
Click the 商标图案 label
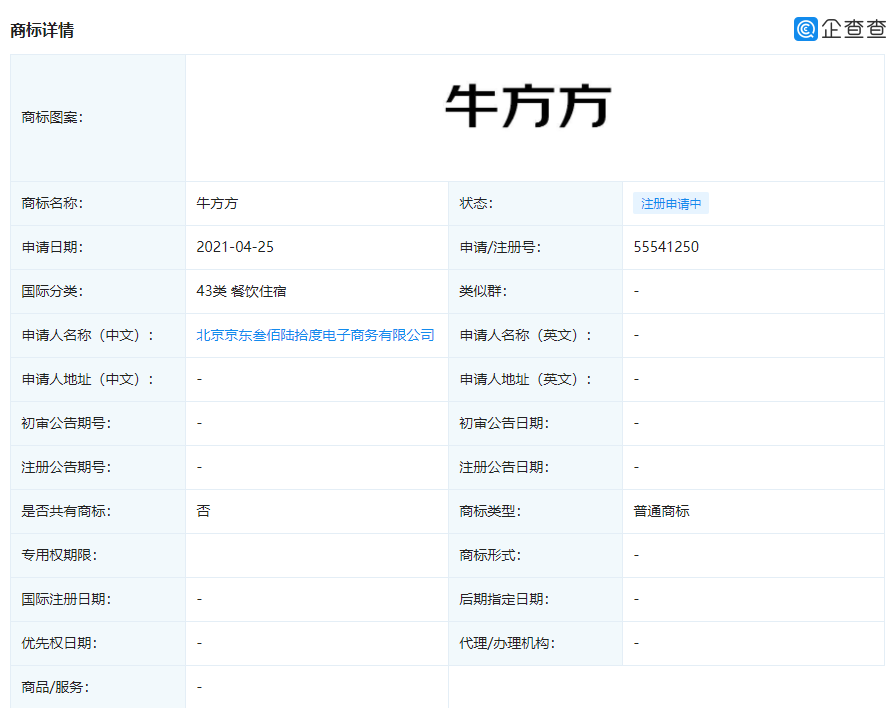pyautogui.click(x=52, y=117)
